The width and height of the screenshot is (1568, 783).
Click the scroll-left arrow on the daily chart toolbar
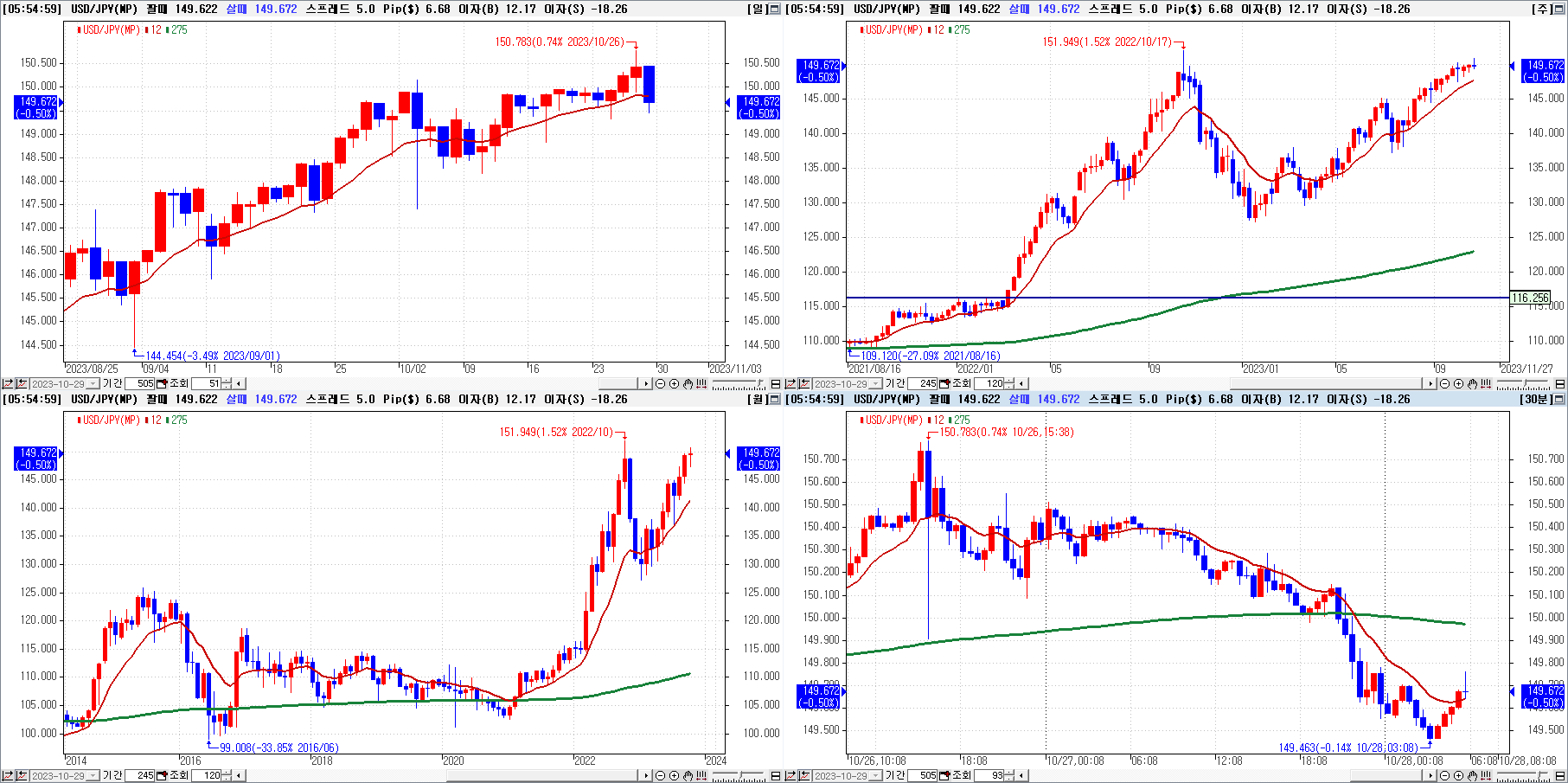tap(239, 383)
